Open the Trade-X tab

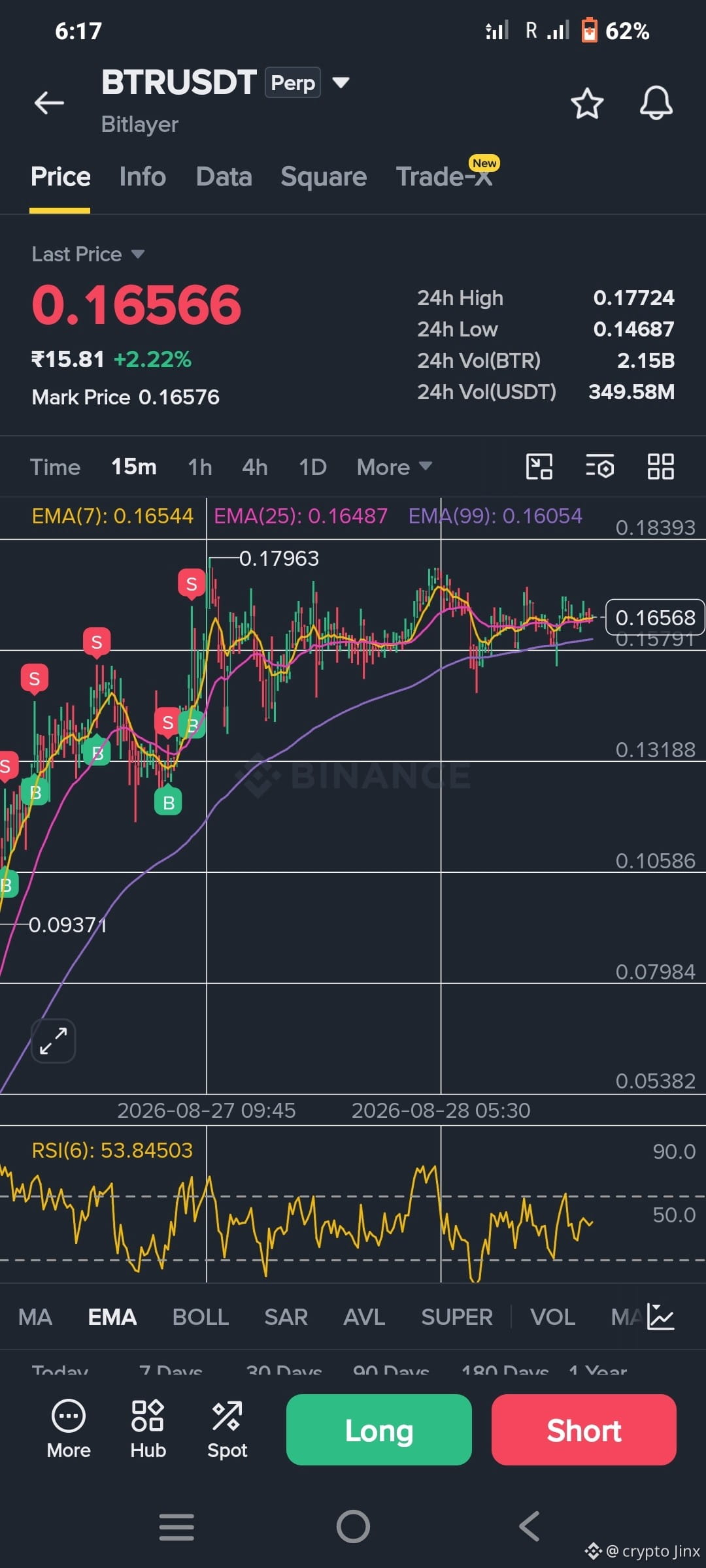click(445, 177)
